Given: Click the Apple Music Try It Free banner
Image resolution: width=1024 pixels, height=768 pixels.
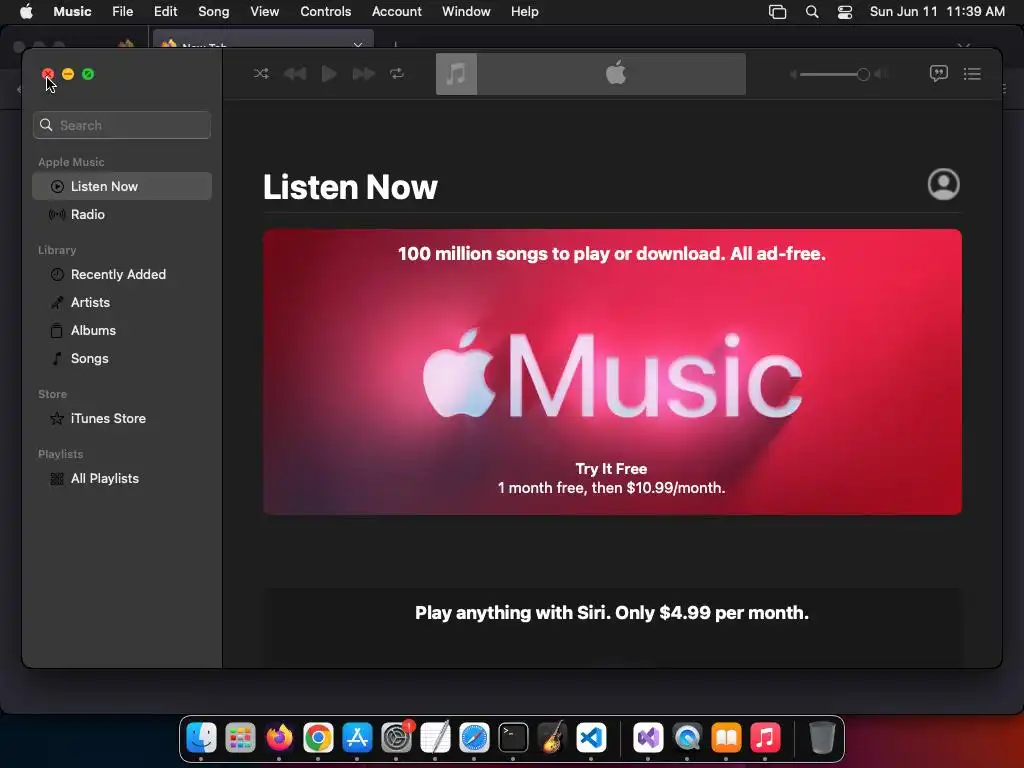Looking at the screenshot, I should 612,372.
